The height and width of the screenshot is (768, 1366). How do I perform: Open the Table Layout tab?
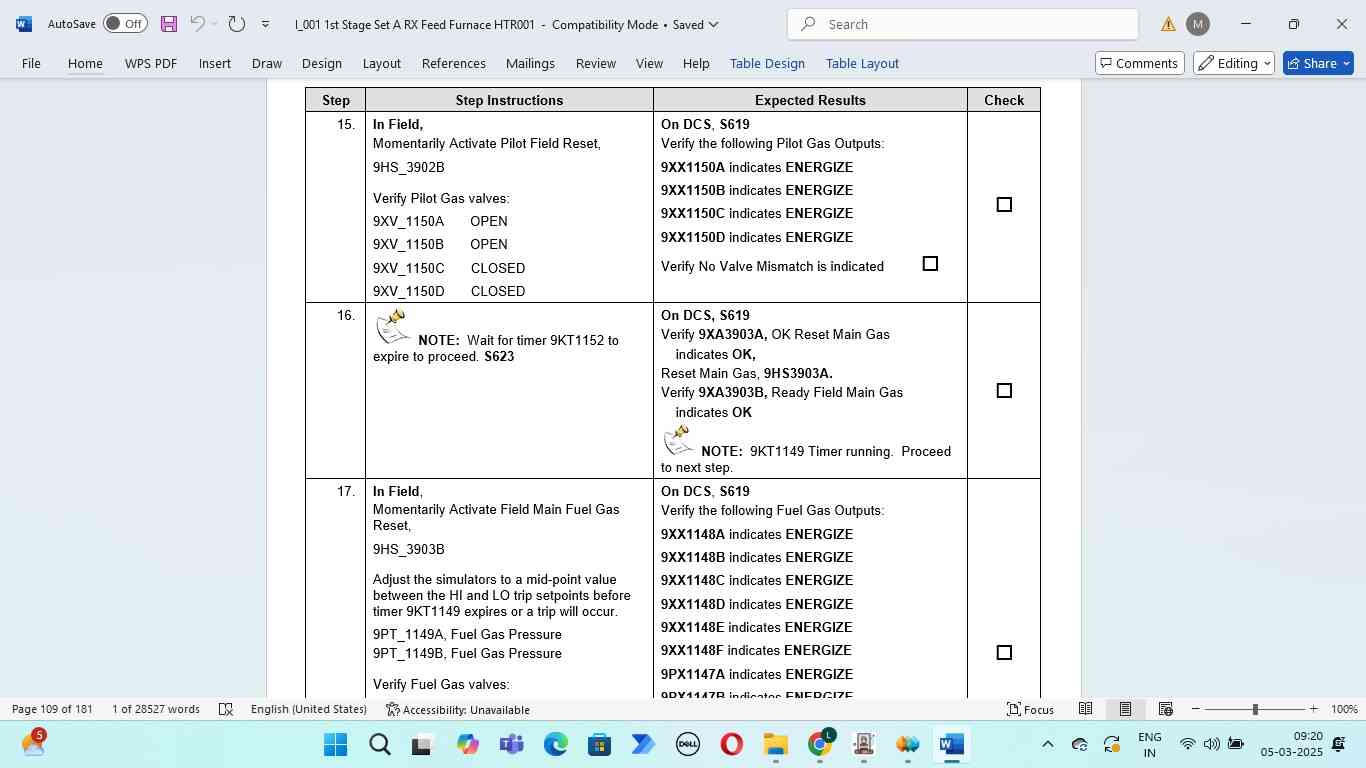pos(862,63)
